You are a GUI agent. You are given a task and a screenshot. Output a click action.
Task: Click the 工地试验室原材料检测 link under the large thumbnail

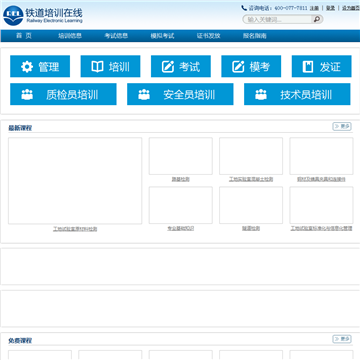(x=75, y=229)
